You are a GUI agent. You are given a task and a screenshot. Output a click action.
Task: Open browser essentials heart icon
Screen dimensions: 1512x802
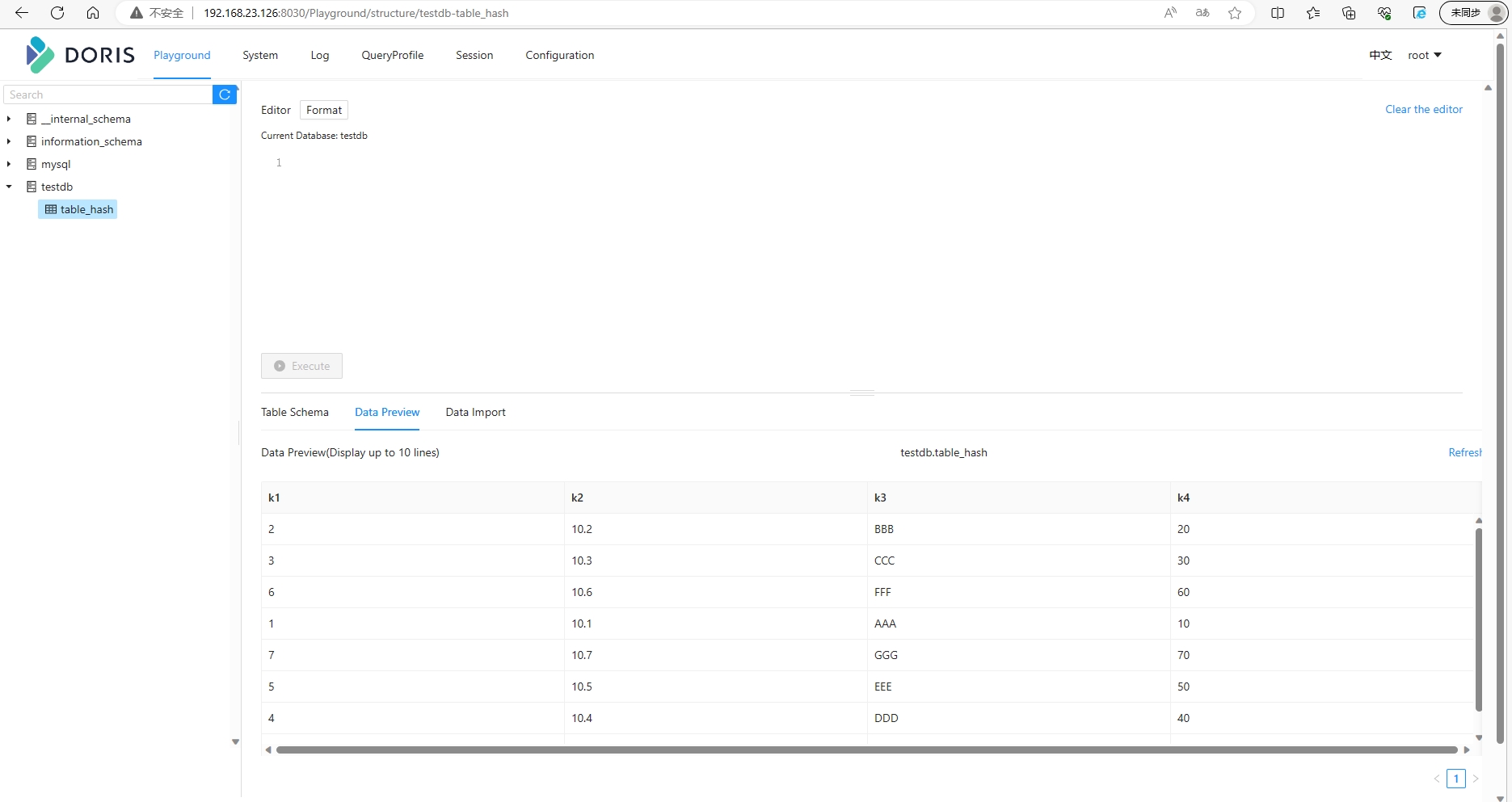pos(1384,13)
